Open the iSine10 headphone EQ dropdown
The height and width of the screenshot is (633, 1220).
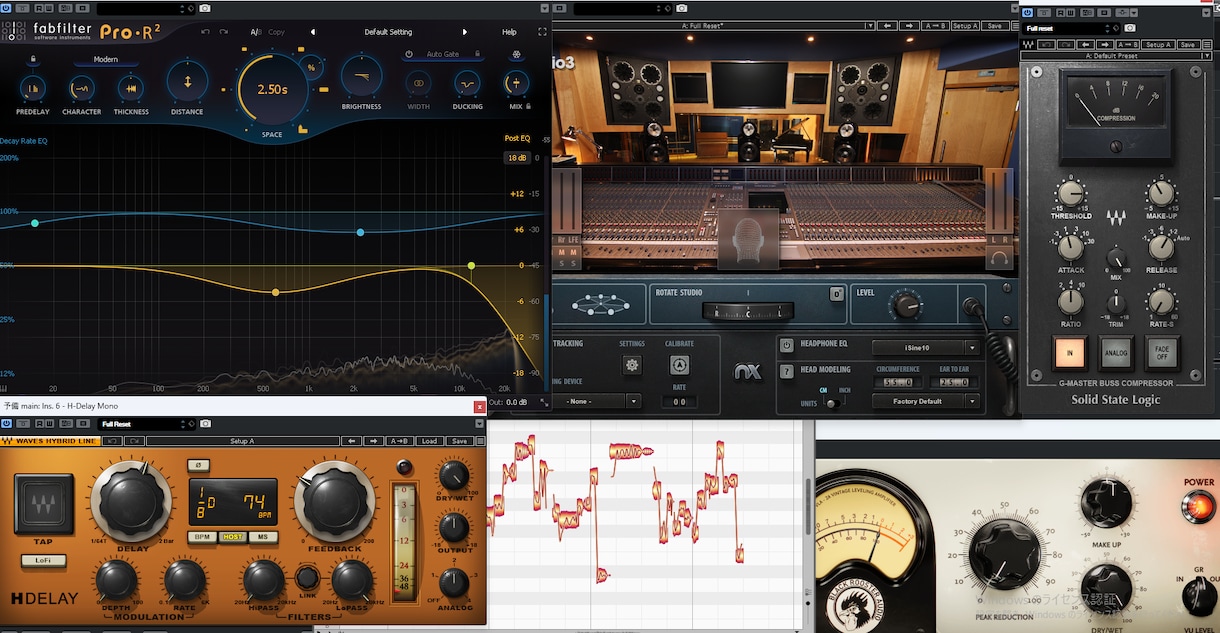[926, 347]
